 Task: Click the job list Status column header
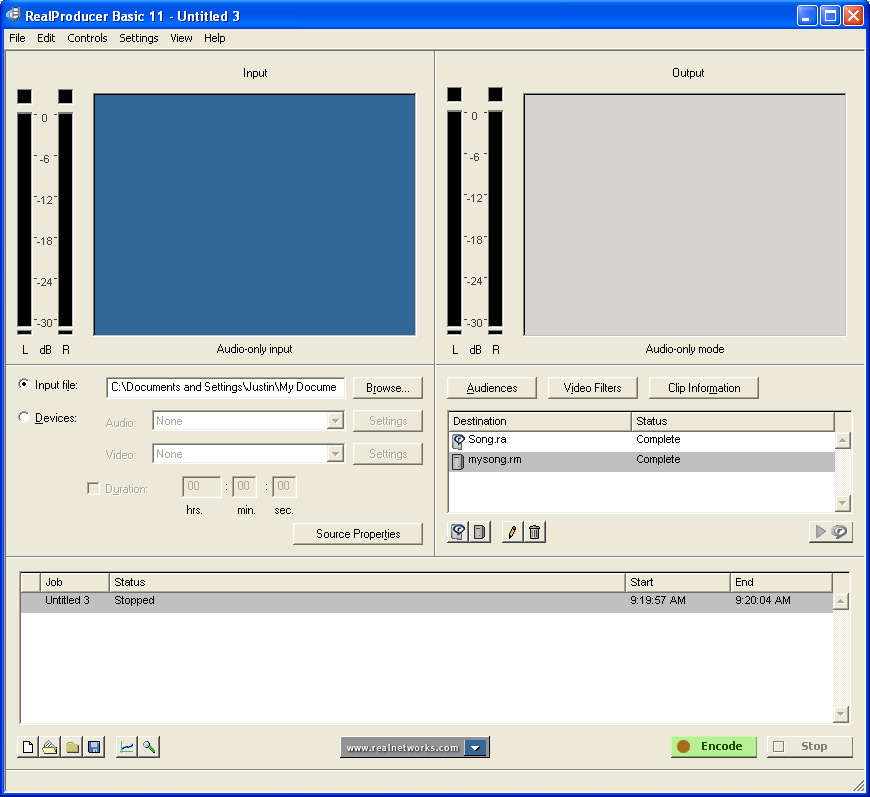[367, 582]
